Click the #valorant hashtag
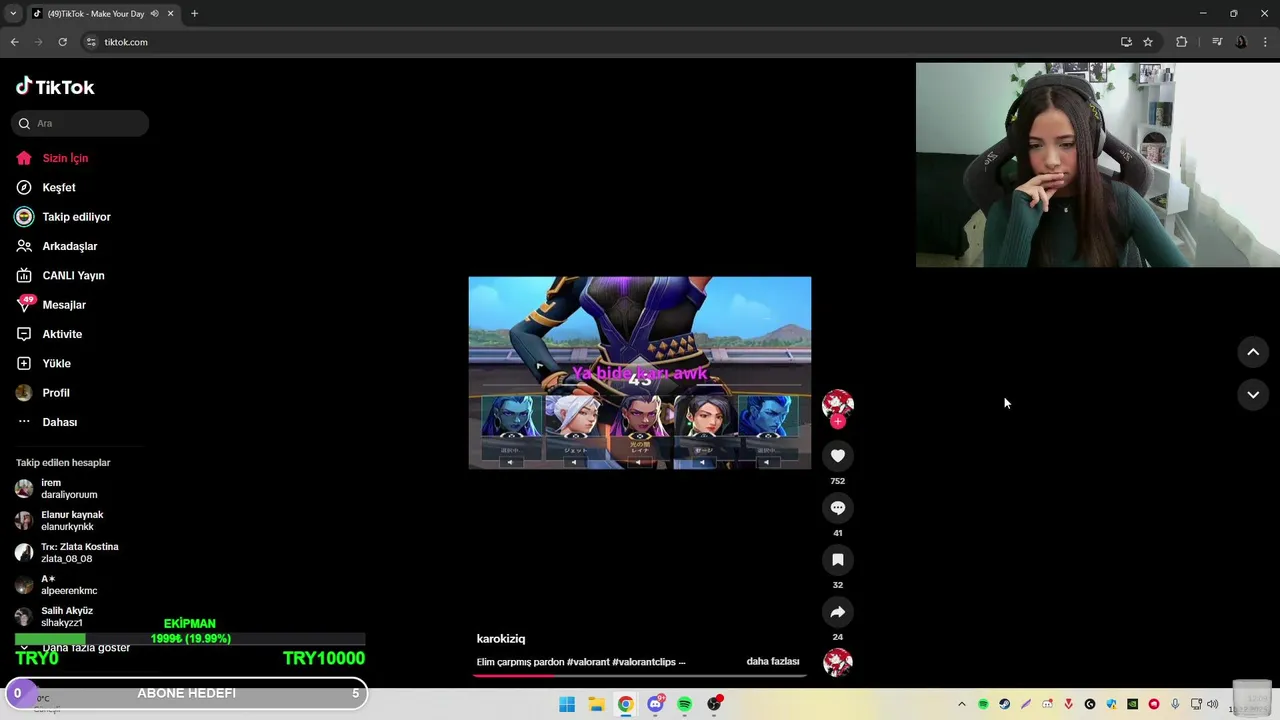The image size is (1280, 720). (x=587, y=662)
